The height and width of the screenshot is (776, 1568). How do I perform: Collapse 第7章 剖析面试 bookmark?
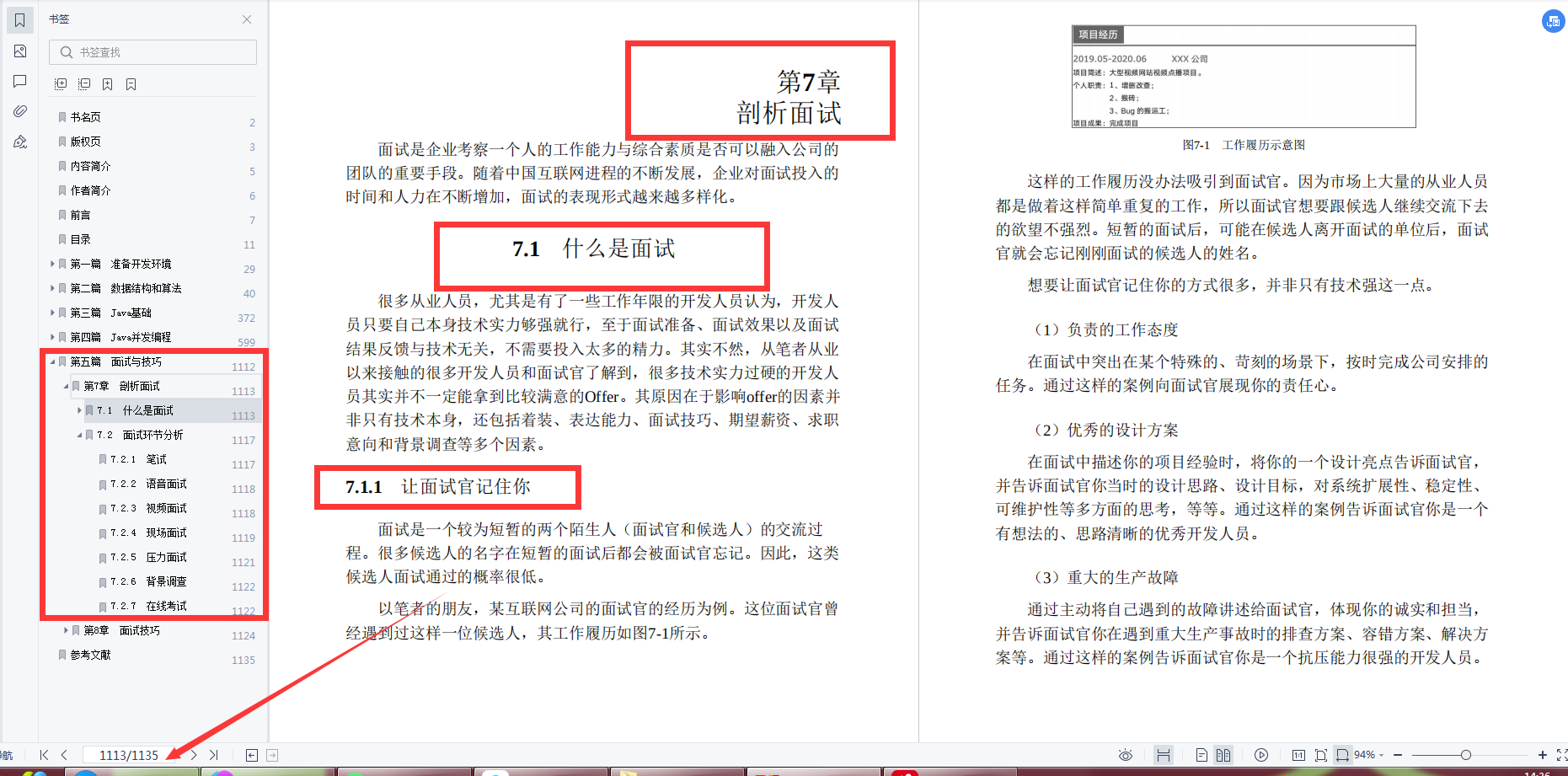(x=66, y=386)
